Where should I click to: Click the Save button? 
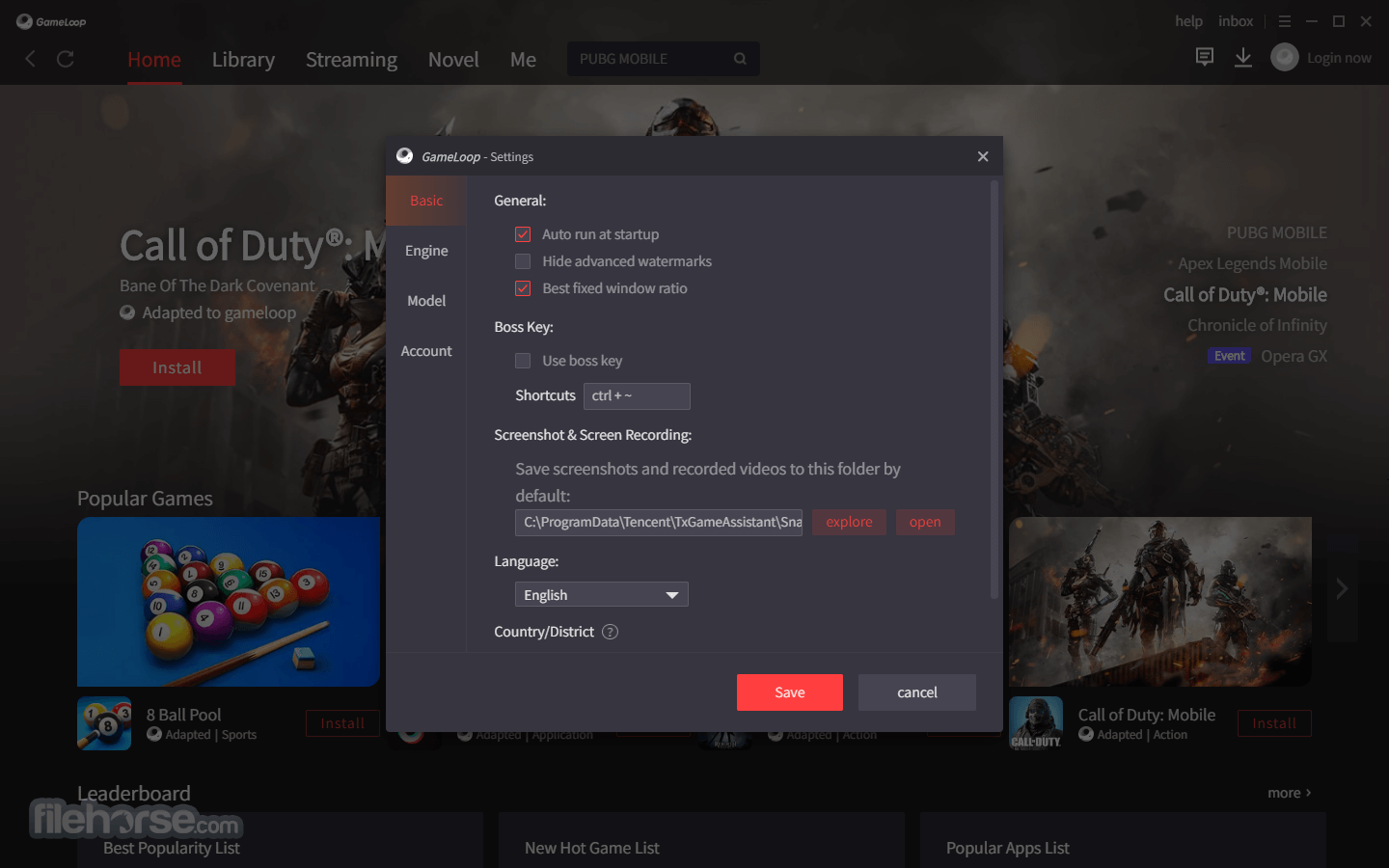coord(790,692)
